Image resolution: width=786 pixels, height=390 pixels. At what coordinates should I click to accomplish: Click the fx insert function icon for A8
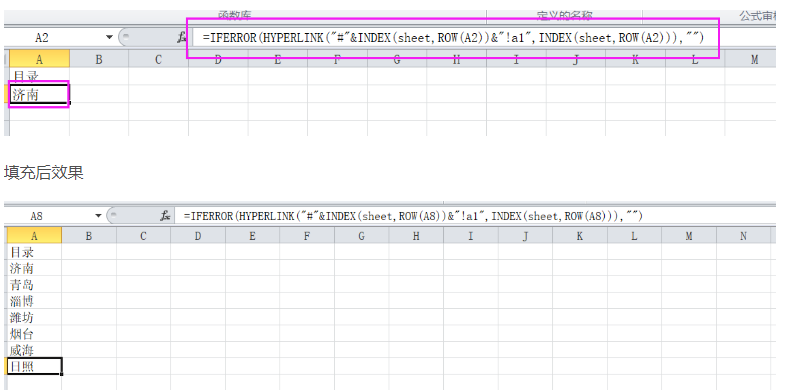pos(165,216)
